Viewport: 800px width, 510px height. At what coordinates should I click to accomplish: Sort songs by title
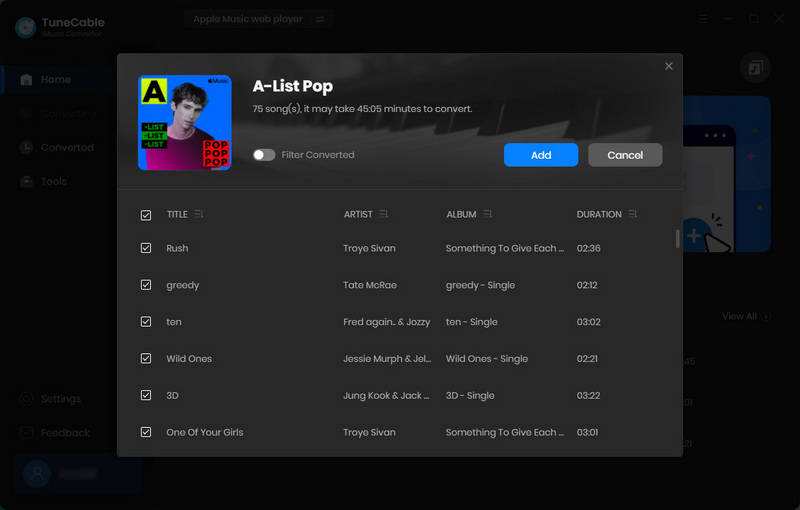point(199,214)
